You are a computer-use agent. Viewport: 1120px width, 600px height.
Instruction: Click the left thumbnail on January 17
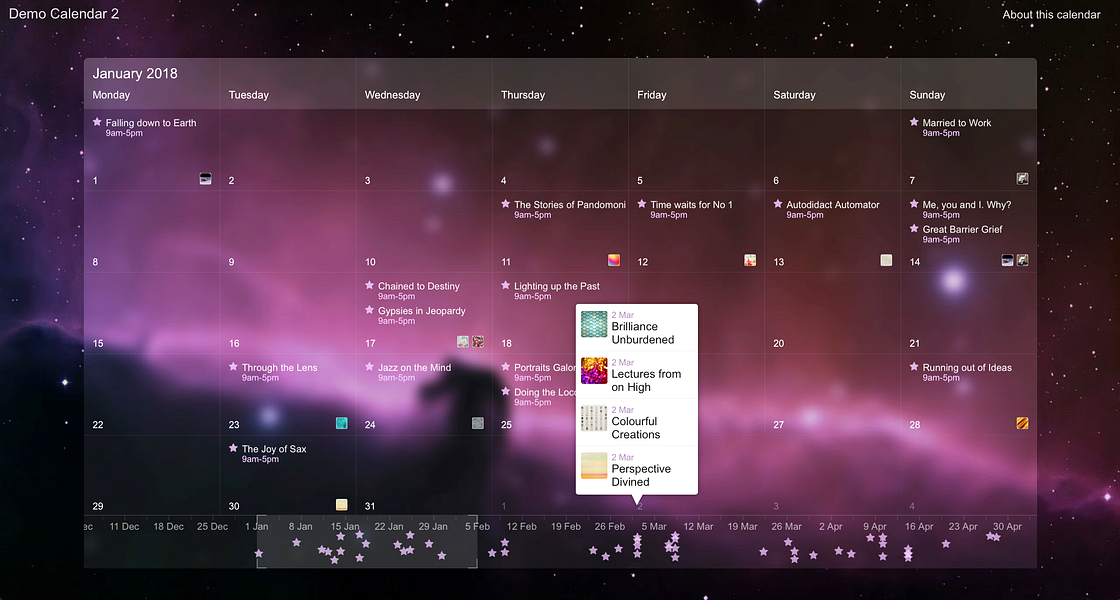[x=461, y=341]
